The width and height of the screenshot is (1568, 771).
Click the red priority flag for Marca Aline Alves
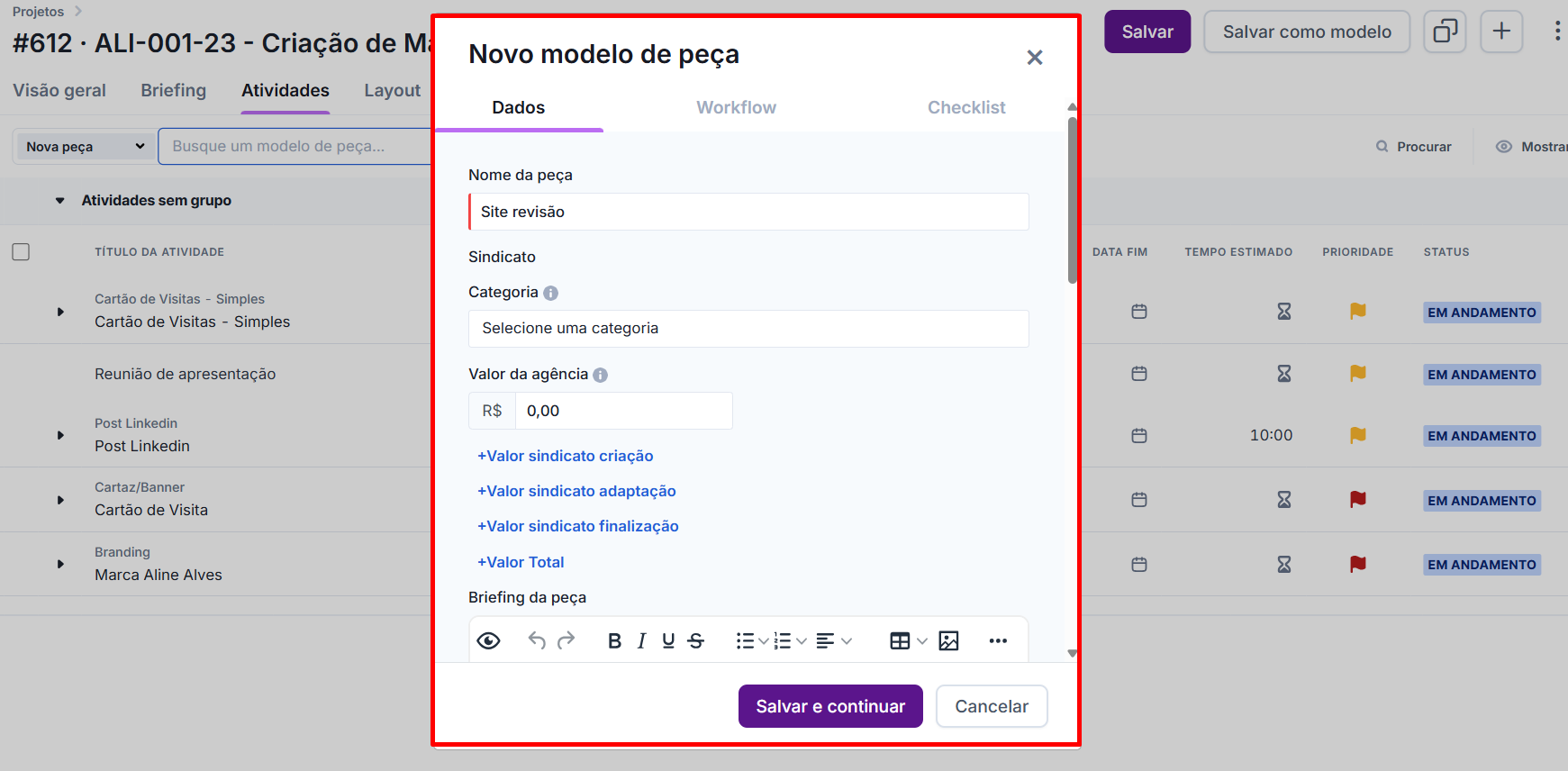1357,564
